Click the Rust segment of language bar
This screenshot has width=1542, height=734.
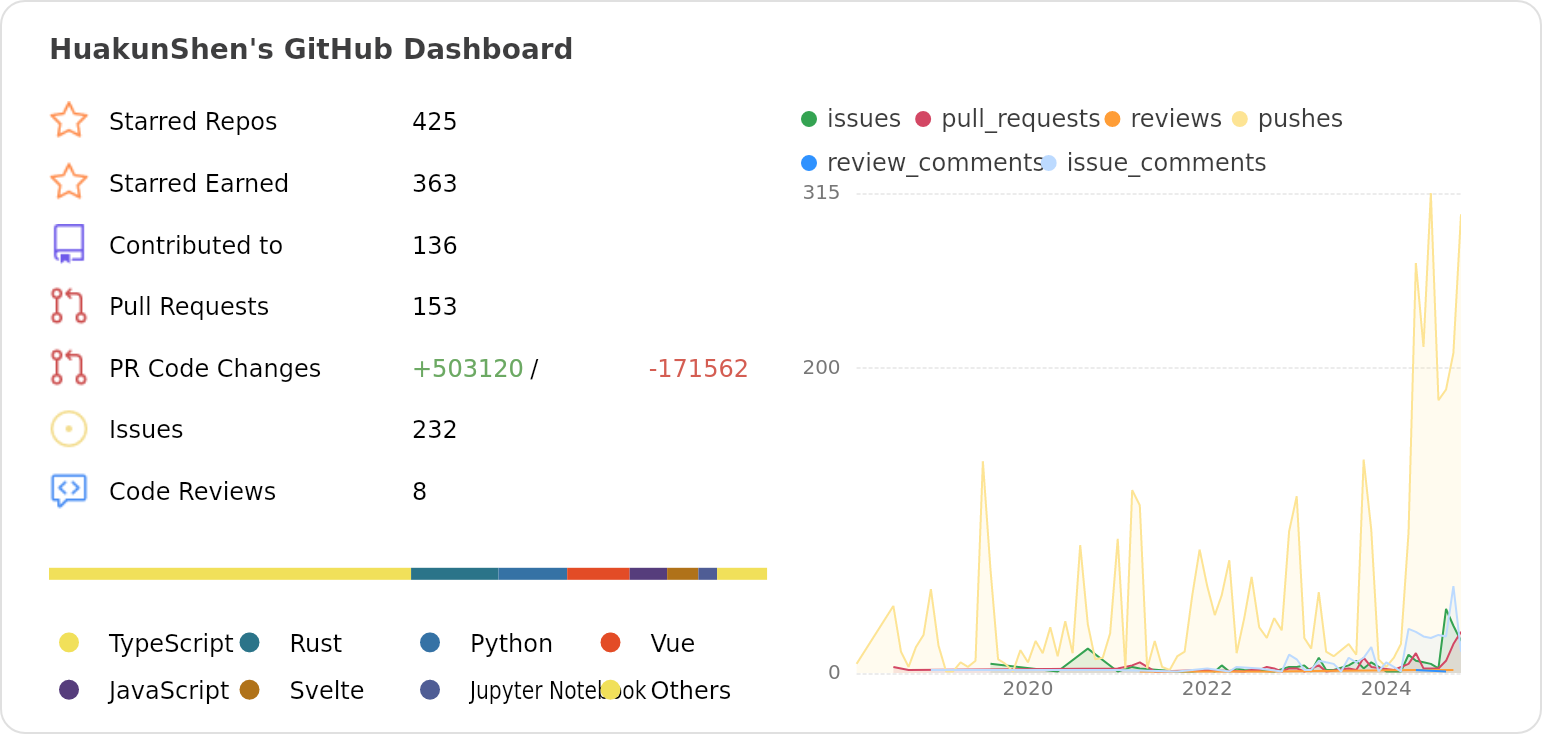[x=455, y=574]
